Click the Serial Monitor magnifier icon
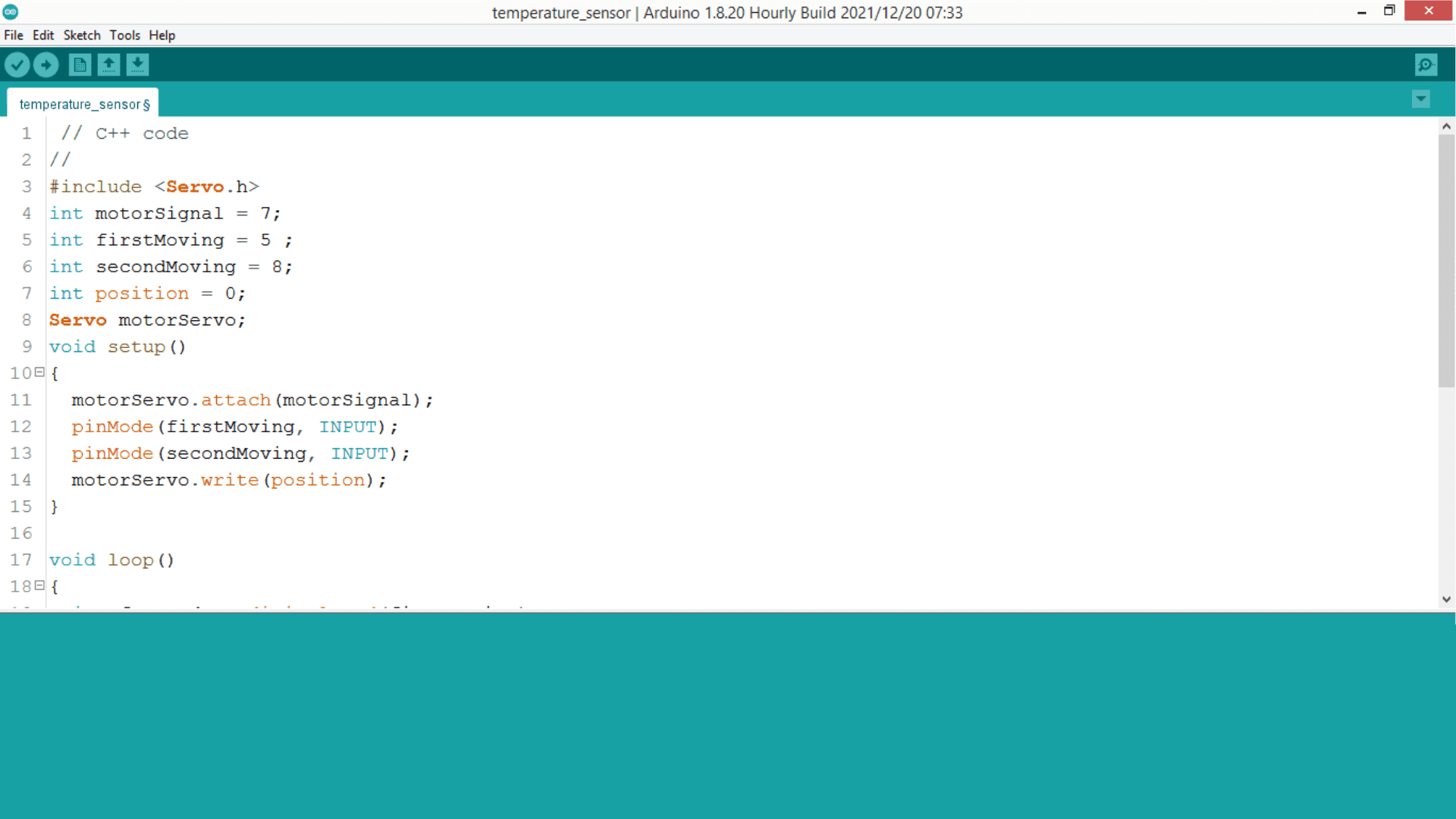This screenshot has width=1456, height=819. (x=1427, y=64)
